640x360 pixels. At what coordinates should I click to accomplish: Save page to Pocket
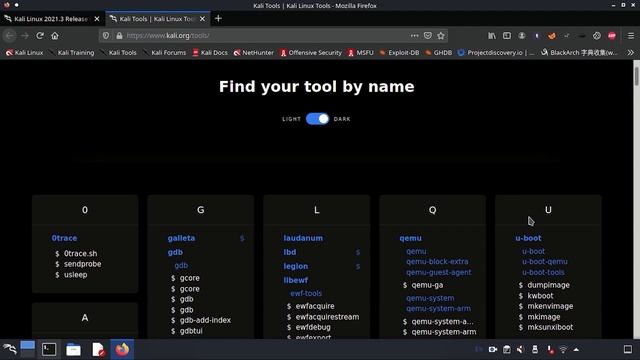pyautogui.click(x=427, y=36)
